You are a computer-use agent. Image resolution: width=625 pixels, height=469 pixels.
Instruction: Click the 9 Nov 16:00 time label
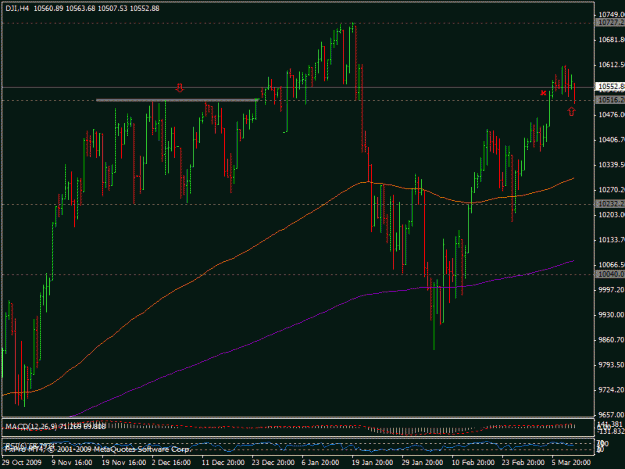click(72, 463)
